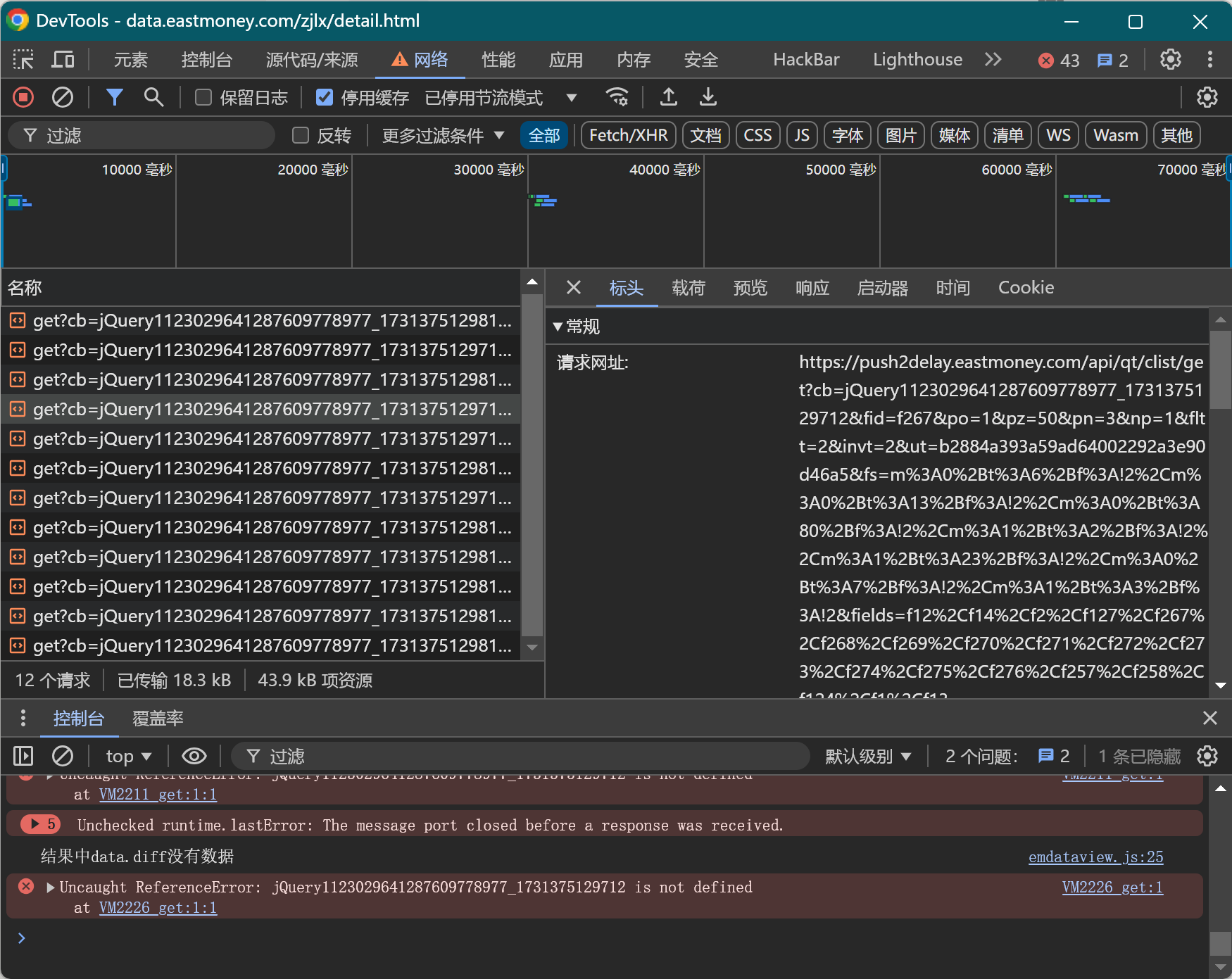Uncheck the 停用缓存 checkbox
1232x979 pixels.
[325, 97]
